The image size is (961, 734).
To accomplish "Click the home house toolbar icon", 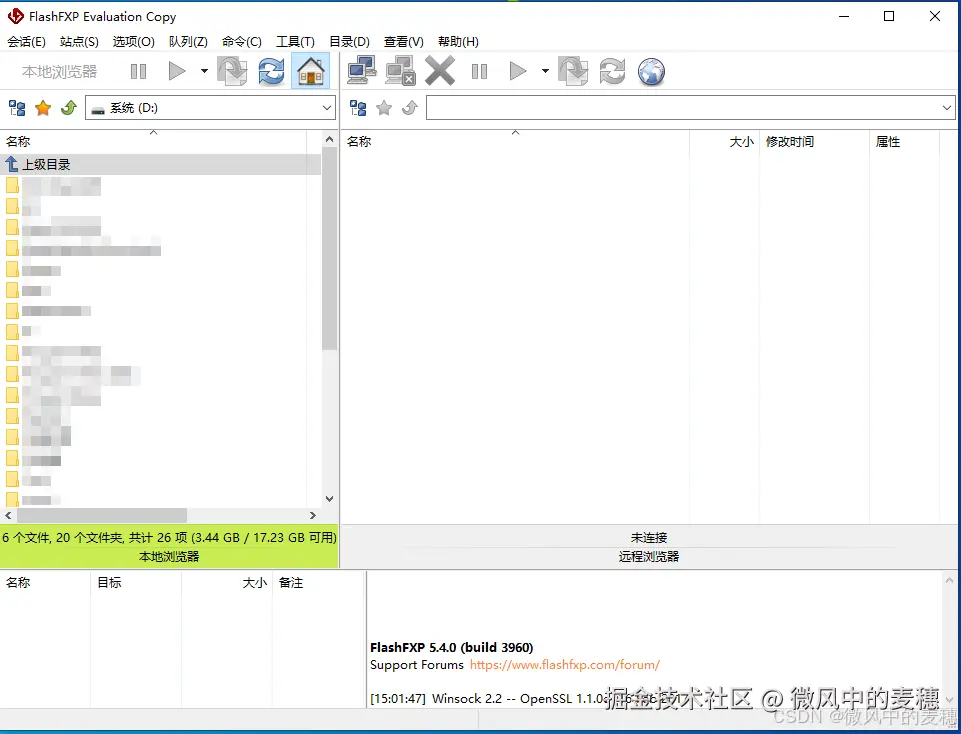I will click(x=310, y=71).
